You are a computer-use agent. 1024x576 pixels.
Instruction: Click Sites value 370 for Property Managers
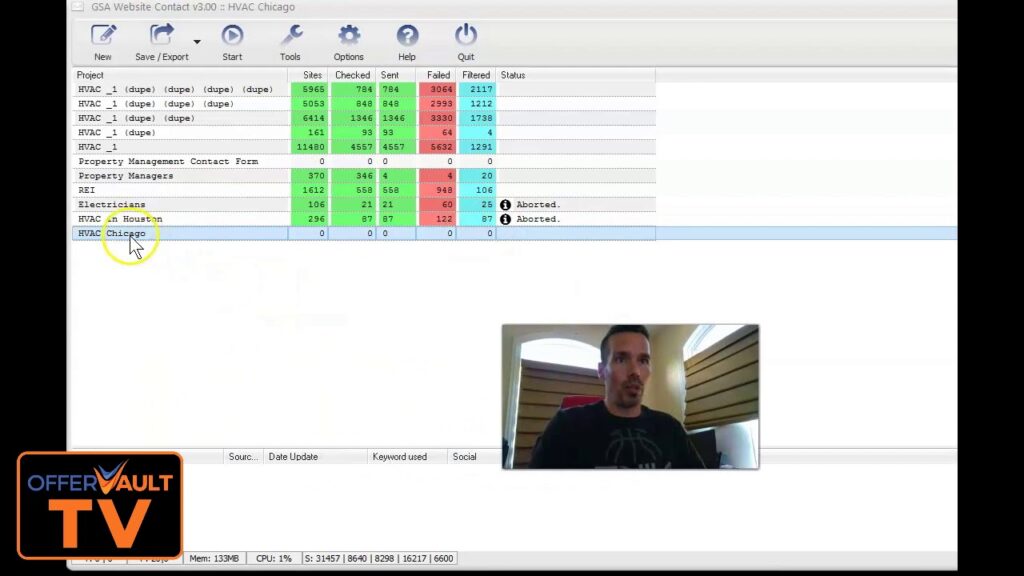(316, 176)
